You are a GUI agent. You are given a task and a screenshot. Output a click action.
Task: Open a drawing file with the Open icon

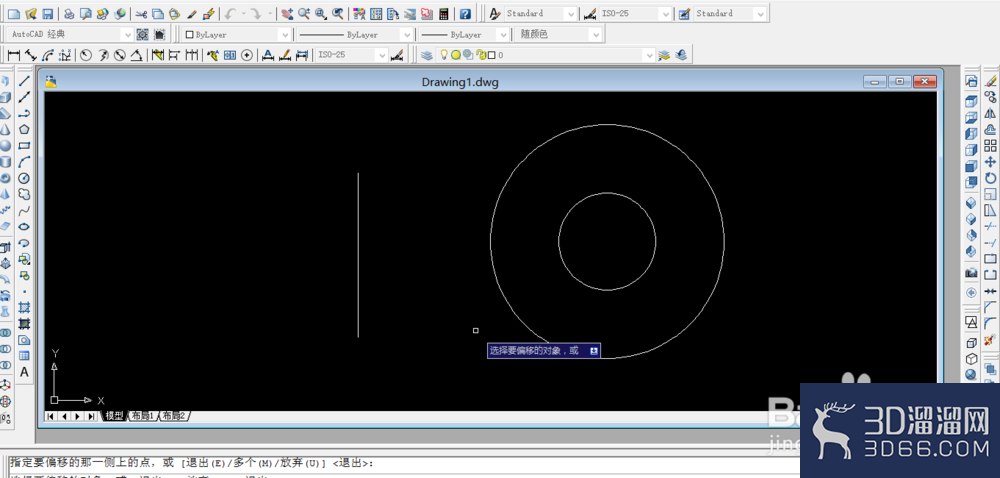point(31,13)
